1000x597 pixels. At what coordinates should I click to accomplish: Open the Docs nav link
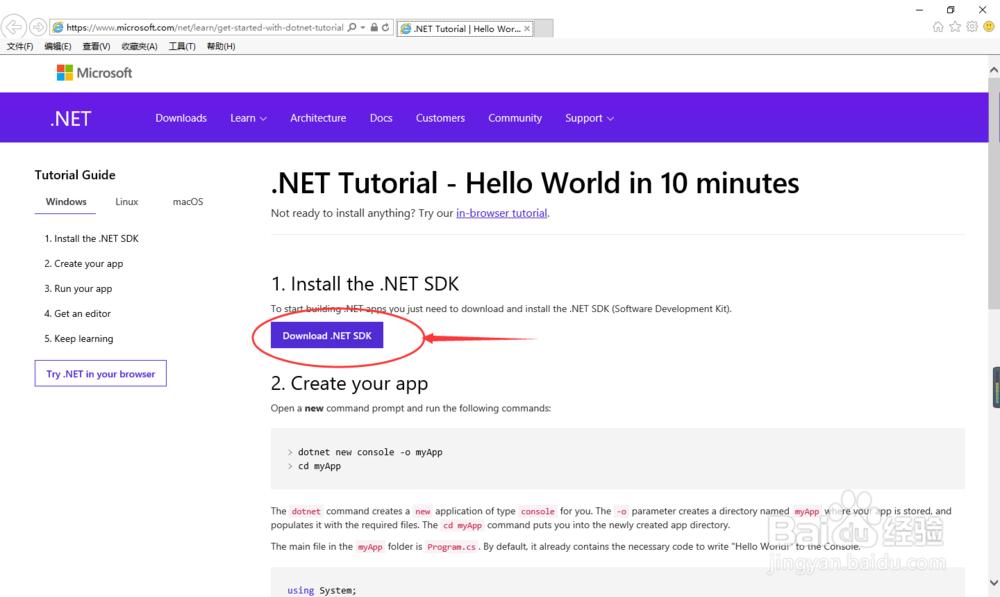(x=381, y=118)
